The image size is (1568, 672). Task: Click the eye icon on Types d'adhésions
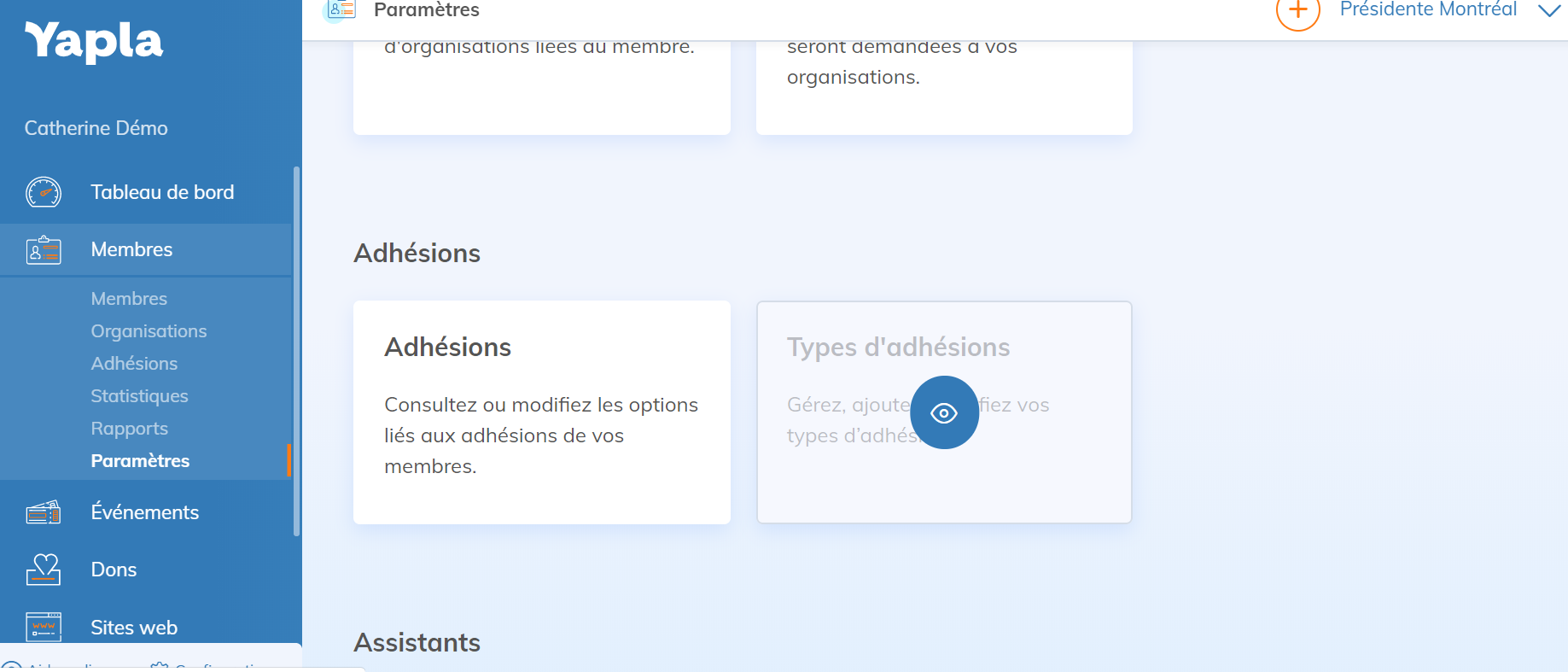(x=944, y=413)
